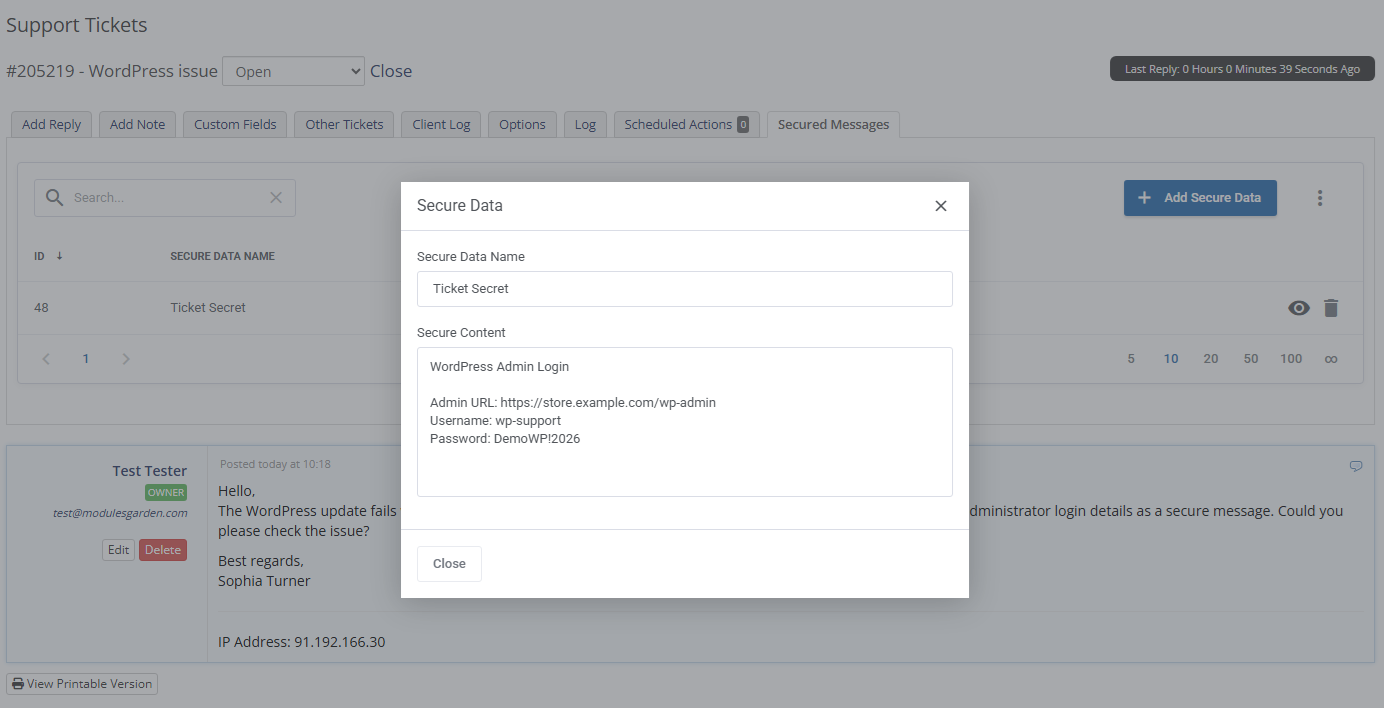Screen dimensions: 1384x708
Task: Set rows per page to 20
Action: pyautogui.click(x=1211, y=359)
